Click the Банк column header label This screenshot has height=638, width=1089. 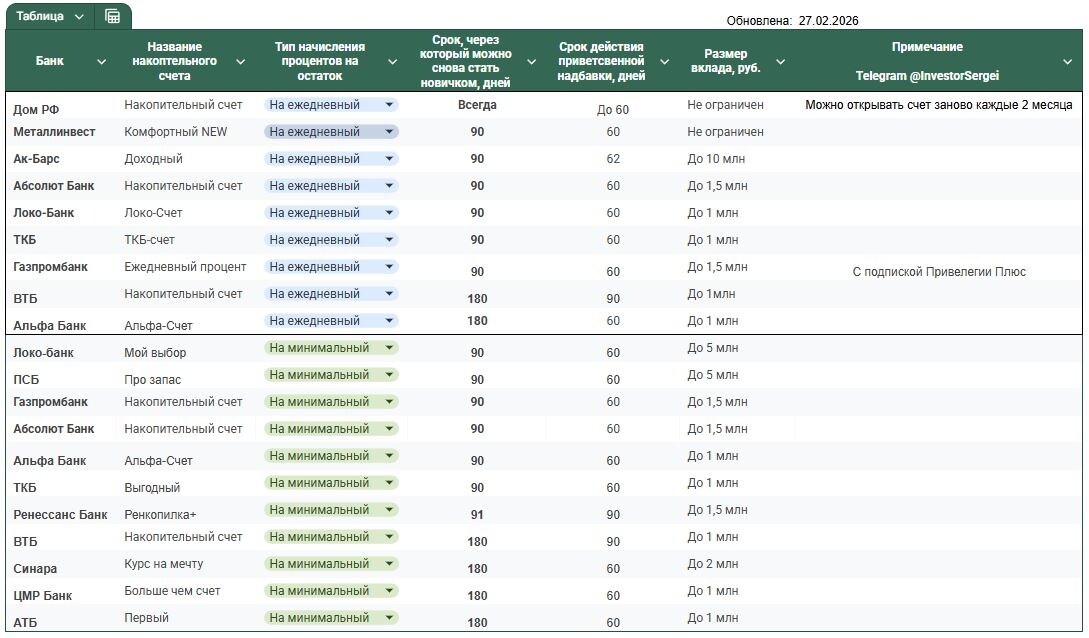(x=49, y=61)
